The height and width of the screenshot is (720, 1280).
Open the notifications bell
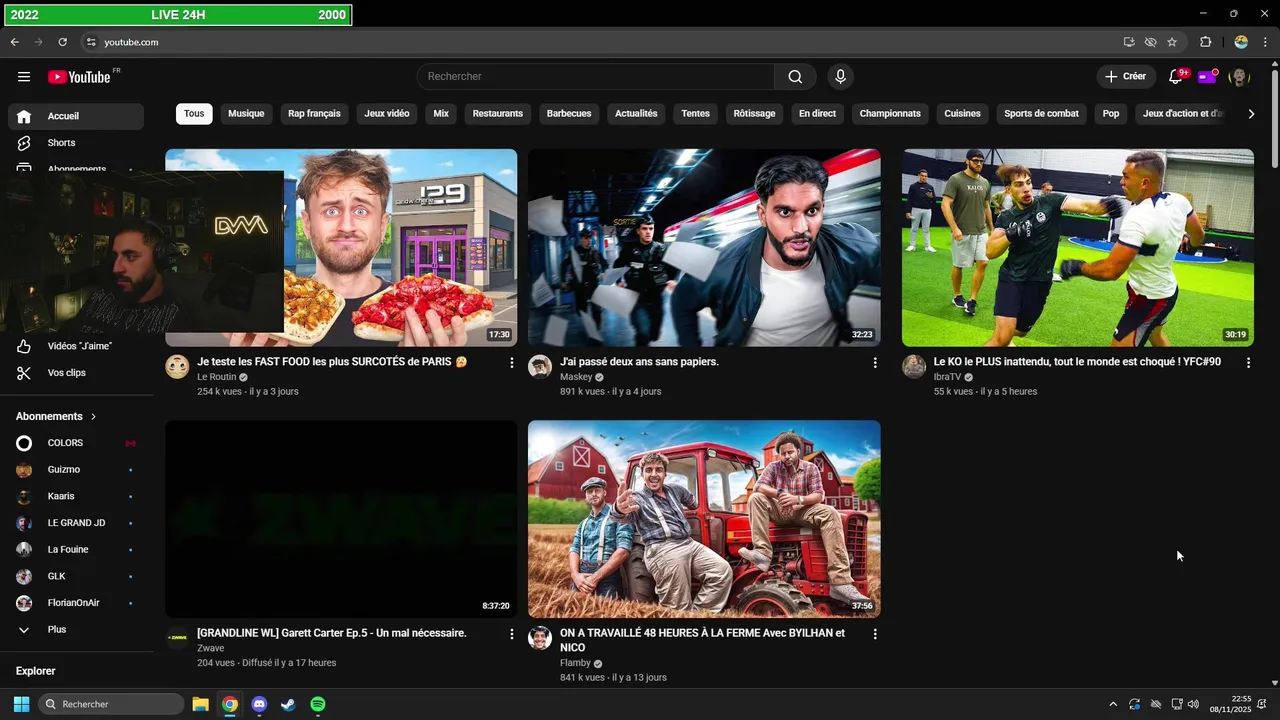click(1176, 77)
